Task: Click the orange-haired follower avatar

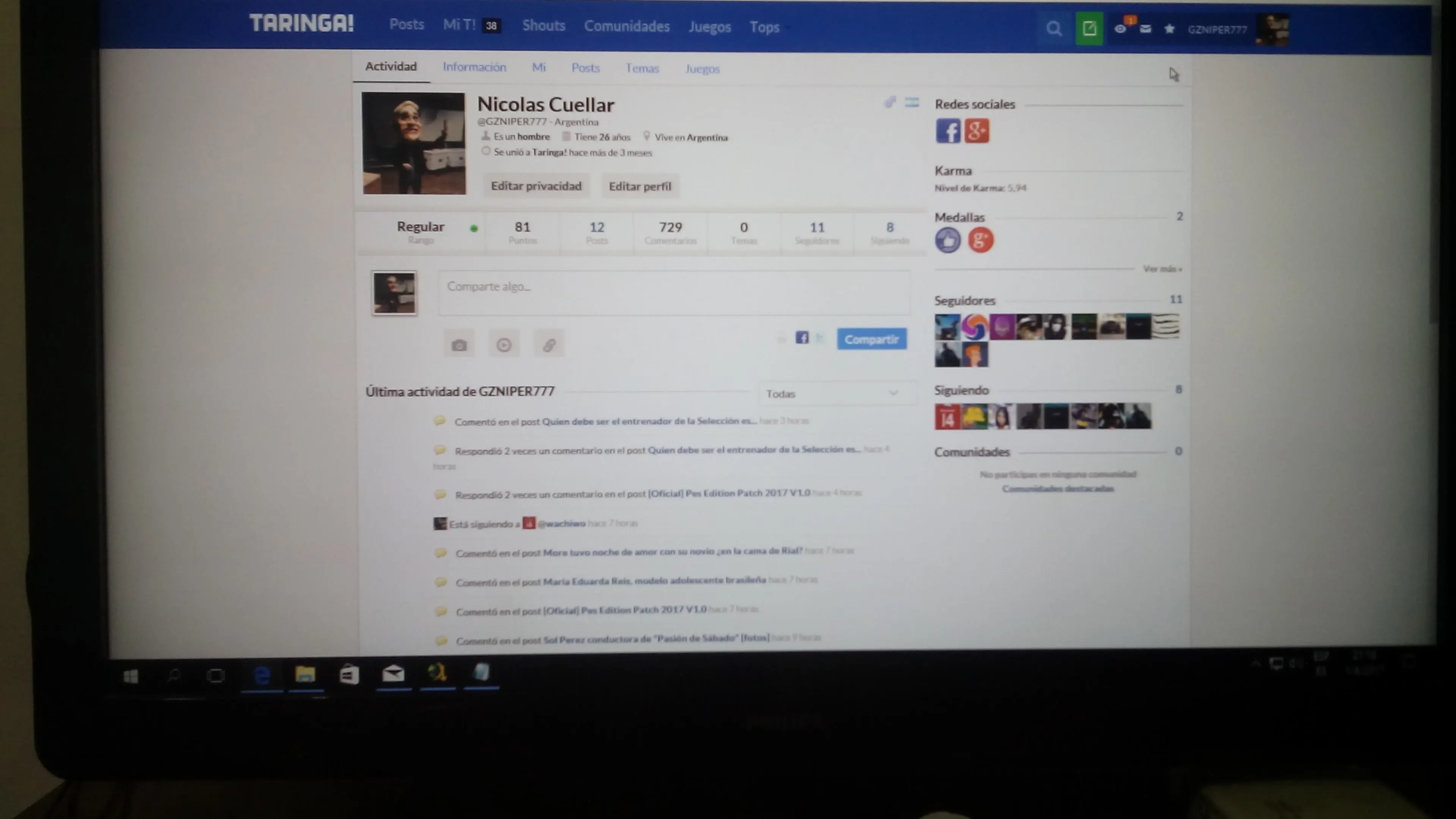Action: click(x=974, y=355)
